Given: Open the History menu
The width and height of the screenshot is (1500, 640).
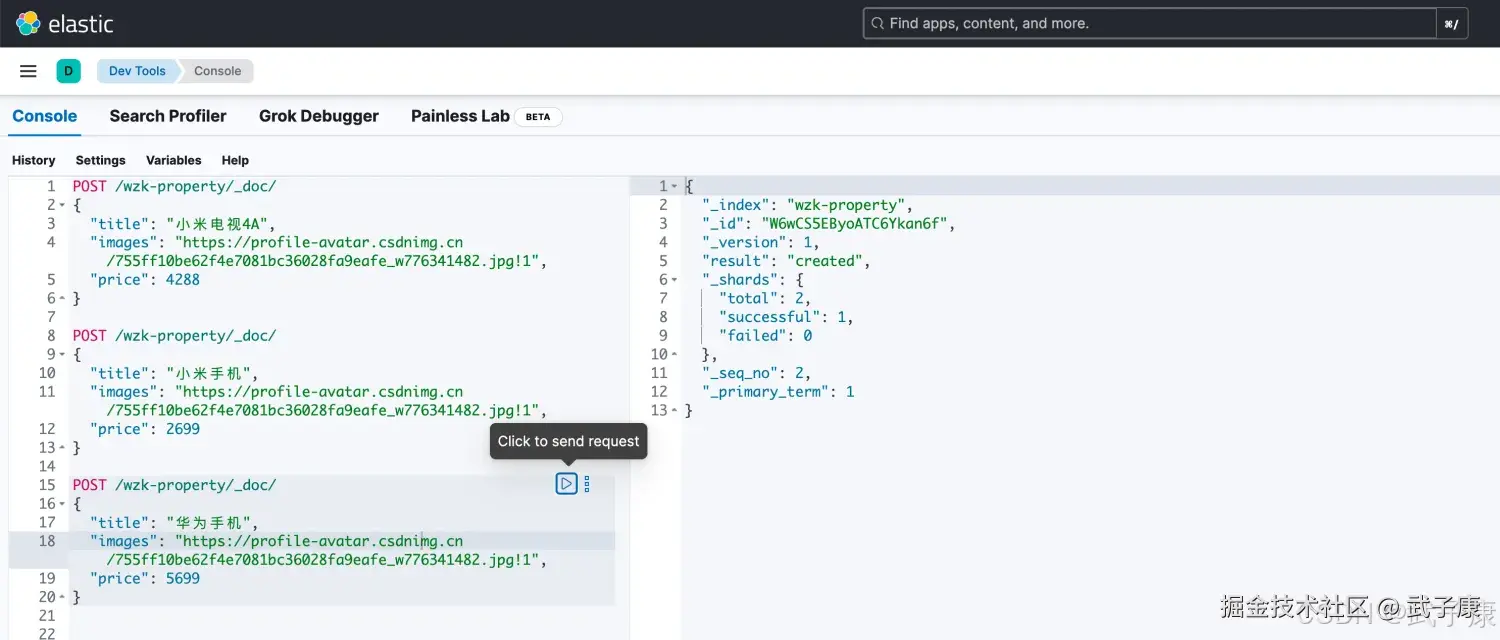Looking at the screenshot, I should tap(33, 160).
